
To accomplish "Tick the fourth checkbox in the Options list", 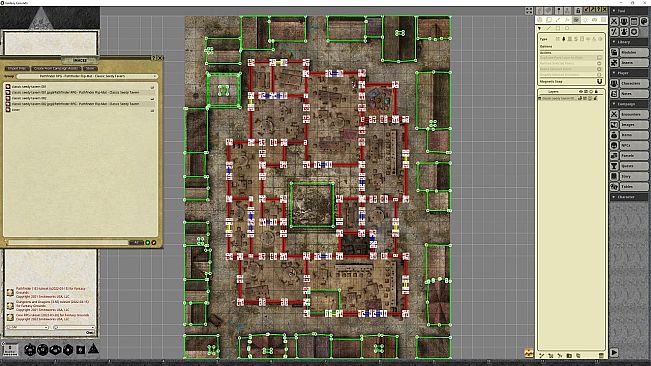I will click(599, 75).
